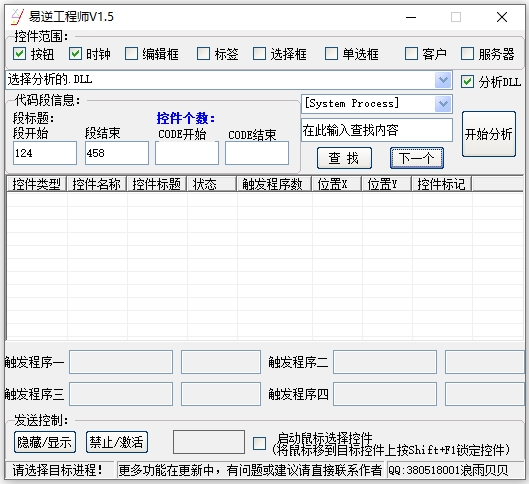This screenshot has height=484, width=529.
Task: Click first field of 触发程序四
Action: pos(385,394)
